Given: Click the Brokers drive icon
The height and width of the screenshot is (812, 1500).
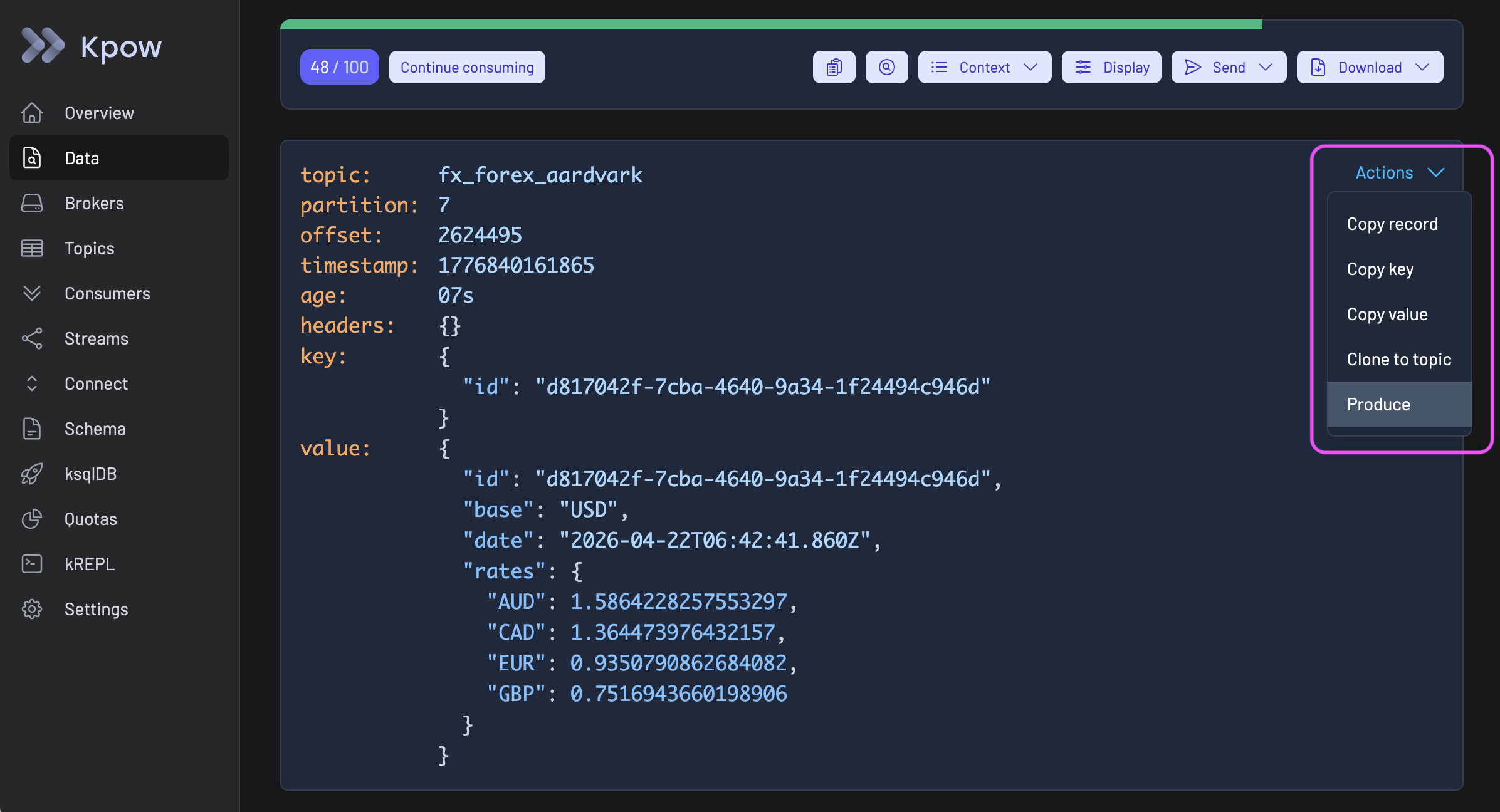Looking at the screenshot, I should [x=32, y=203].
